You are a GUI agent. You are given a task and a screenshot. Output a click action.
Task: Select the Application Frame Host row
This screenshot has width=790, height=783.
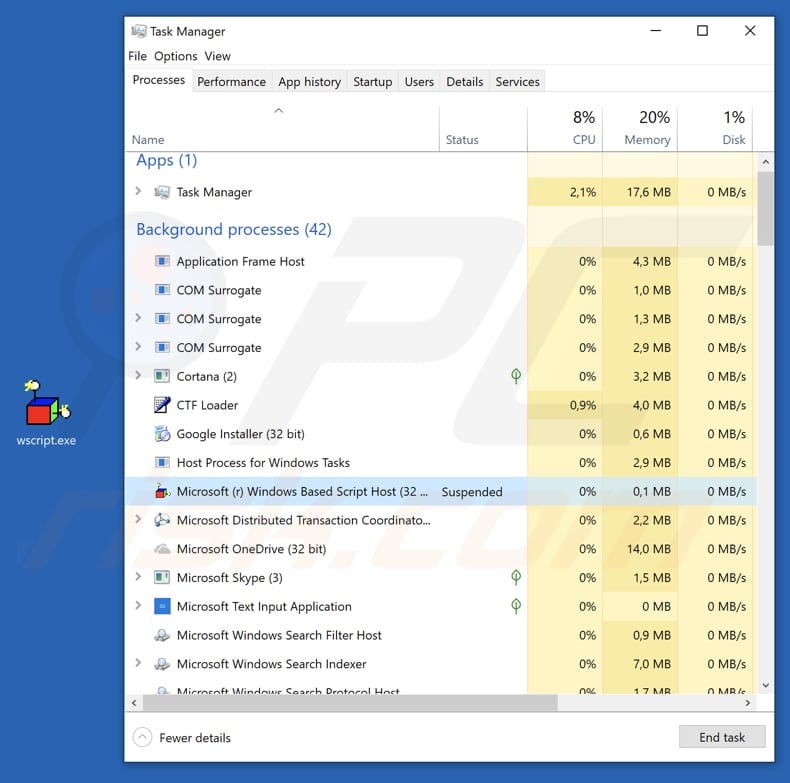point(441,262)
